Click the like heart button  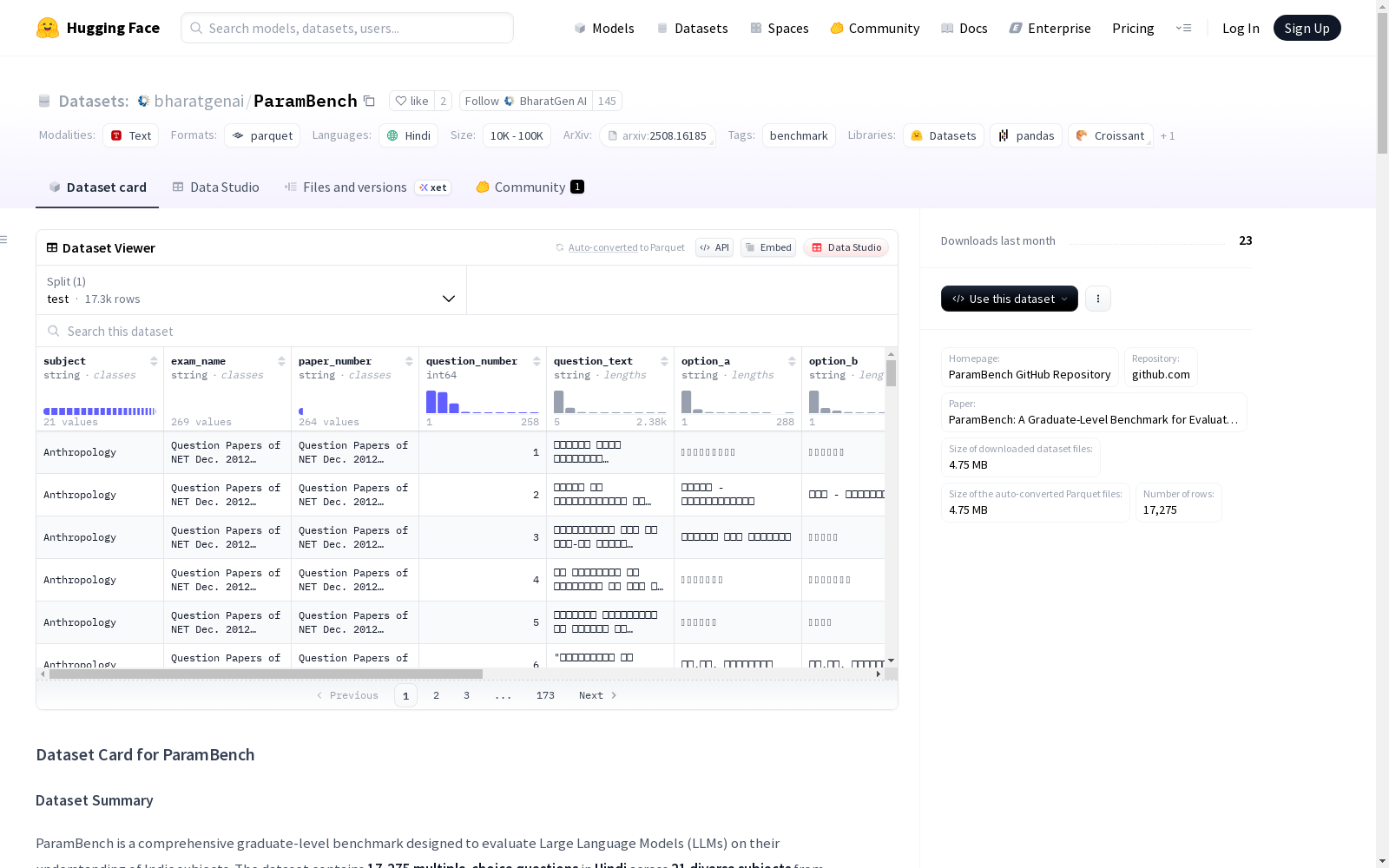coord(411,101)
